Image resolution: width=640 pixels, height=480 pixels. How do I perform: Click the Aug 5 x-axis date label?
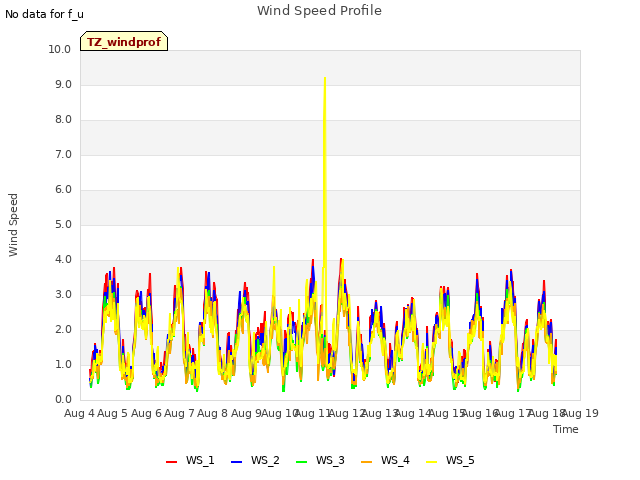[x=113, y=413]
